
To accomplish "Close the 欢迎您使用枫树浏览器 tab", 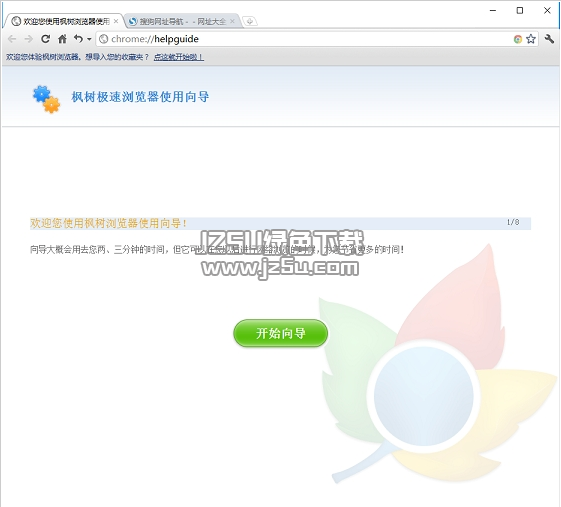I will click(116, 21).
